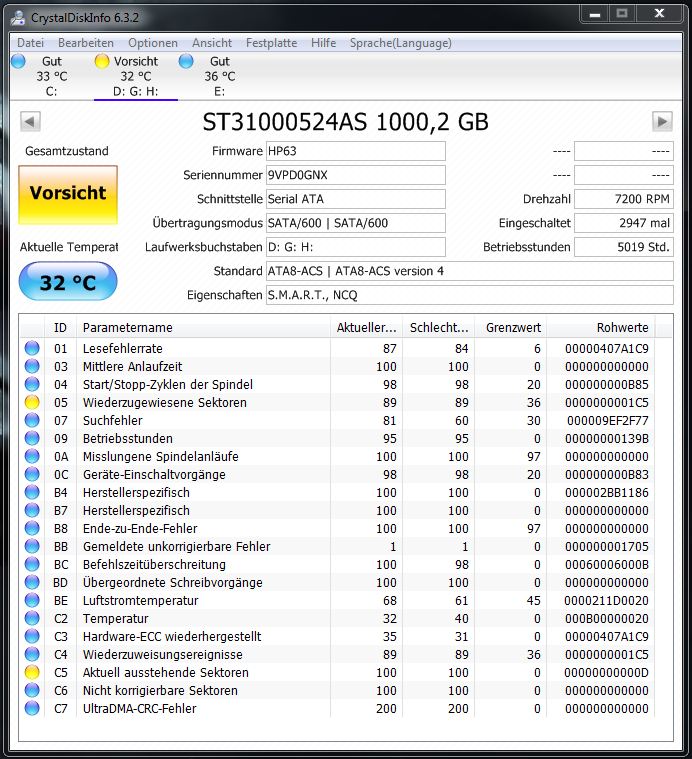Select the D: G: H: drive tab
This screenshot has width=692, height=759.
[x=135, y=76]
